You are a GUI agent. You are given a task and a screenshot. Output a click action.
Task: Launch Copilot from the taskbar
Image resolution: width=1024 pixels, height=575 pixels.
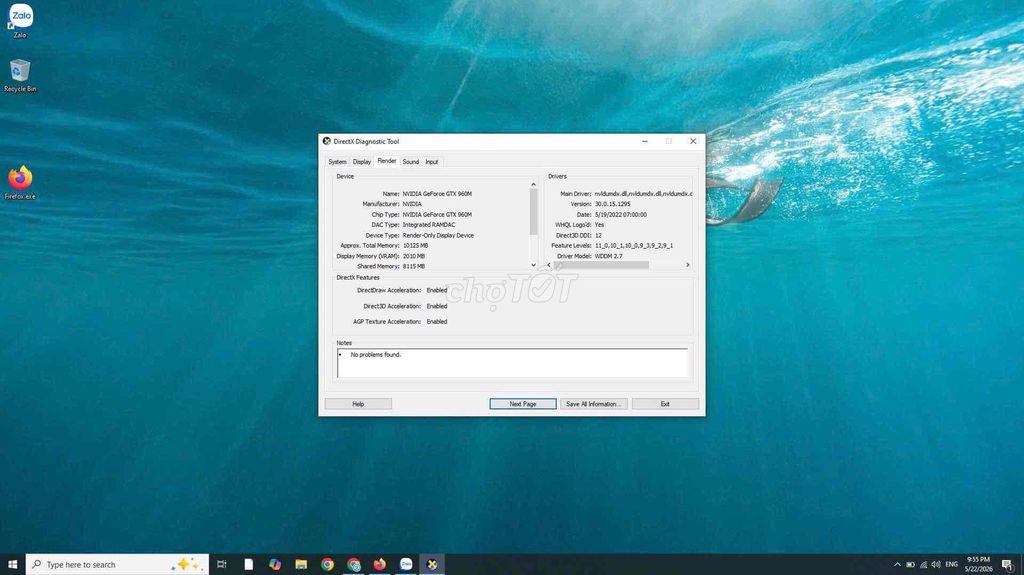click(275, 565)
